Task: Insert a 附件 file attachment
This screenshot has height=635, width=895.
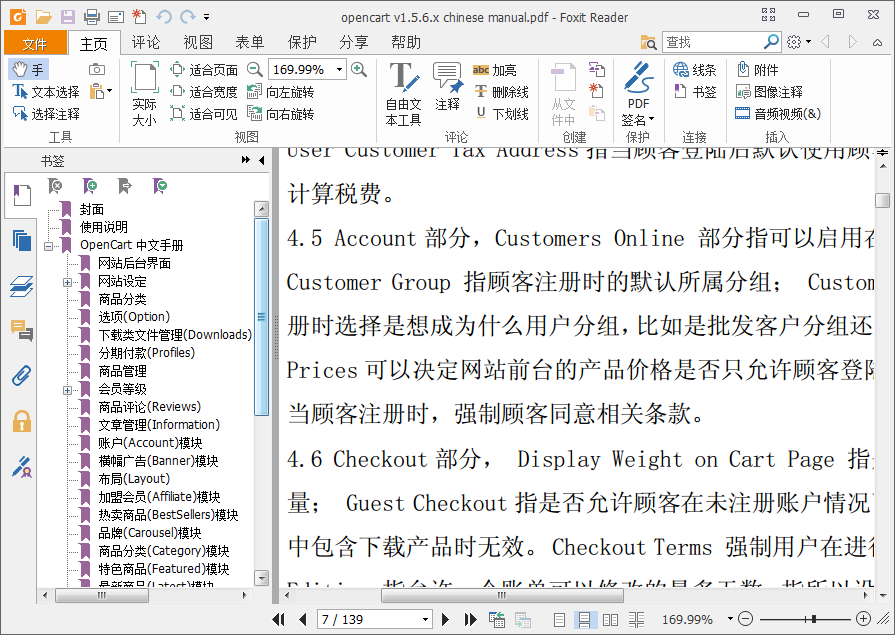Action: point(757,70)
